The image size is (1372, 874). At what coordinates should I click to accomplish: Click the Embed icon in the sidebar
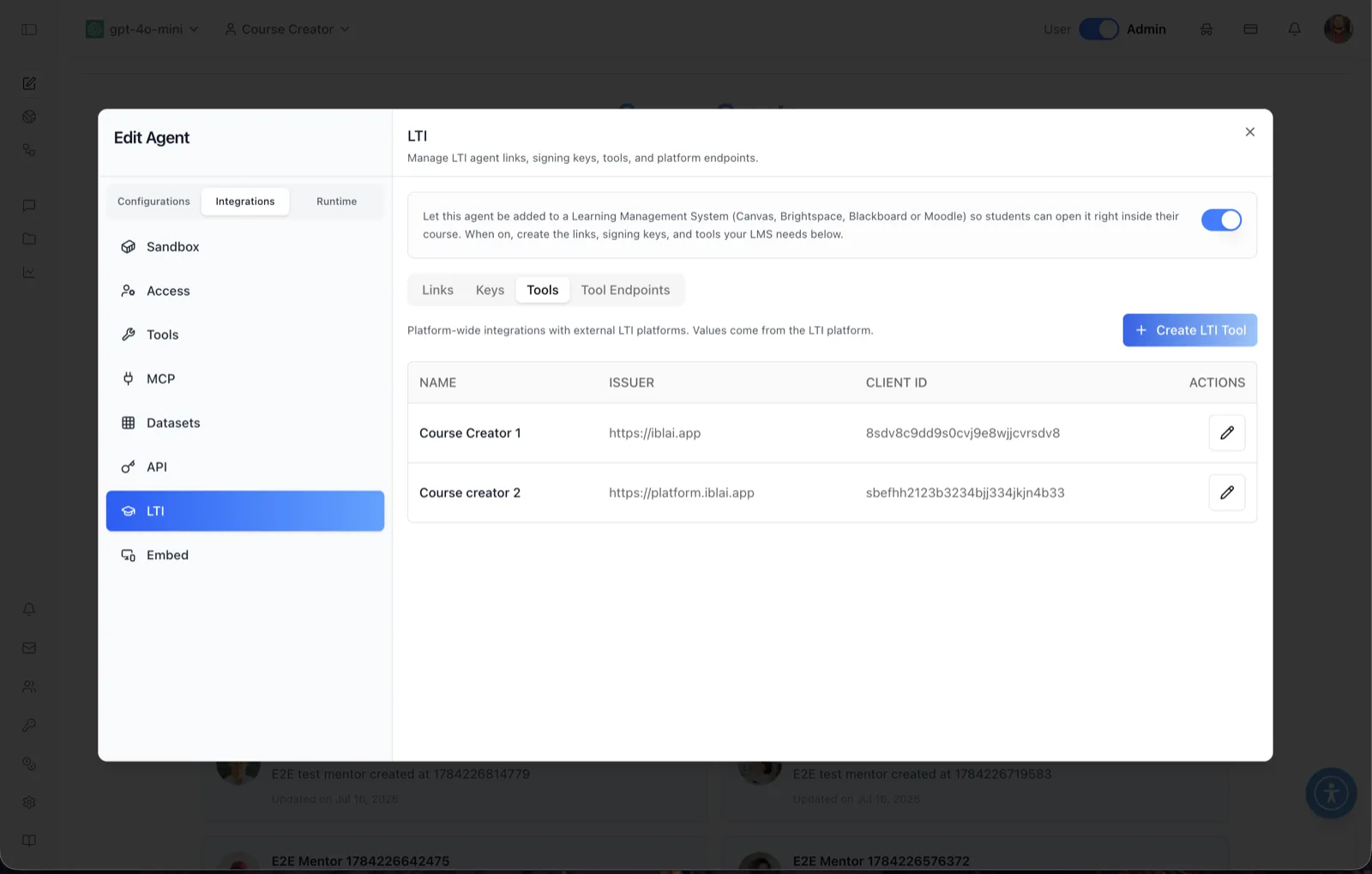(129, 555)
